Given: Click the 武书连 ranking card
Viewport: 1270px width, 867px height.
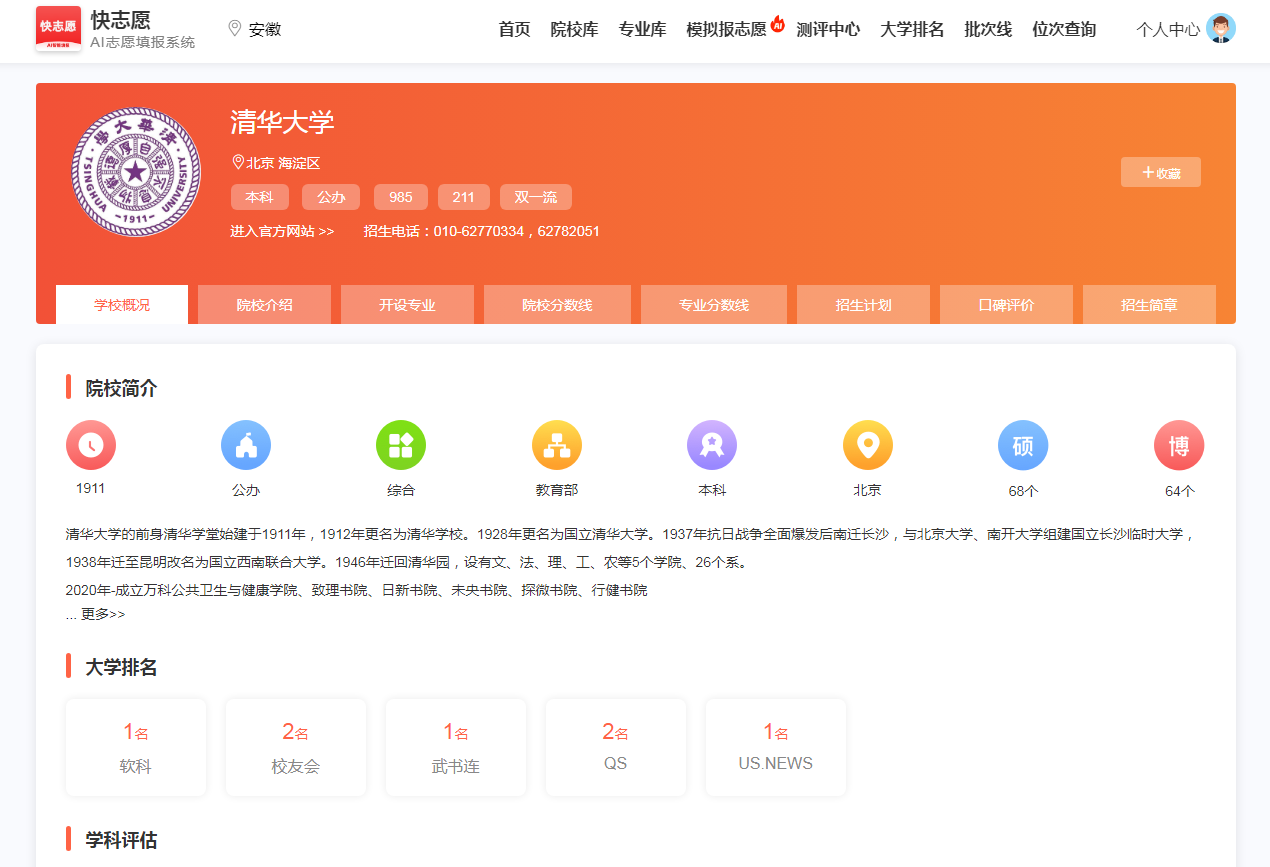Looking at the screenshot, I should point(456,747).
